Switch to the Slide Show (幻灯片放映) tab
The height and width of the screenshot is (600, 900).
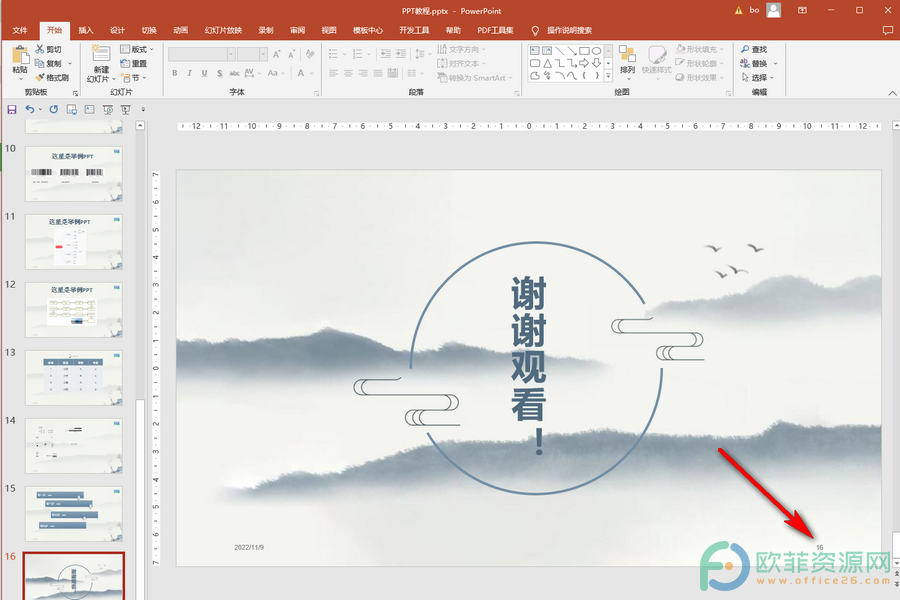(x=223, y=30)
